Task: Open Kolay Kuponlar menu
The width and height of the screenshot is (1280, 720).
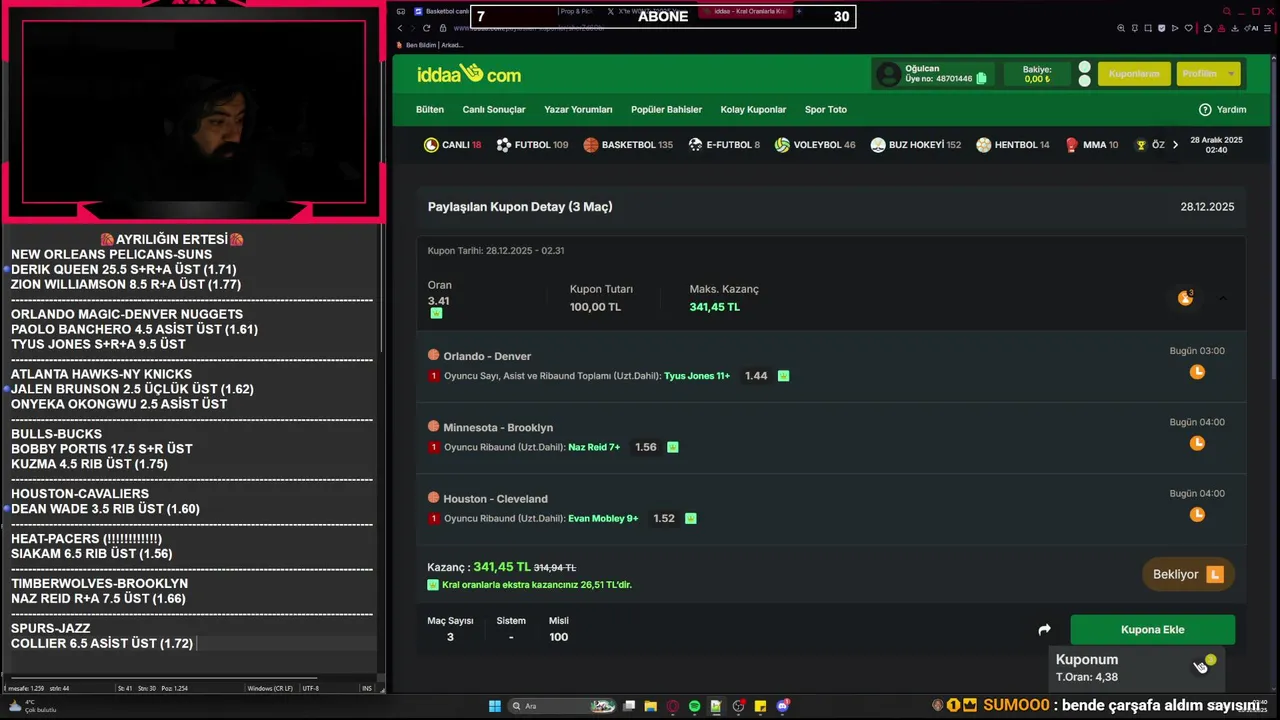Action: [753, 110]
